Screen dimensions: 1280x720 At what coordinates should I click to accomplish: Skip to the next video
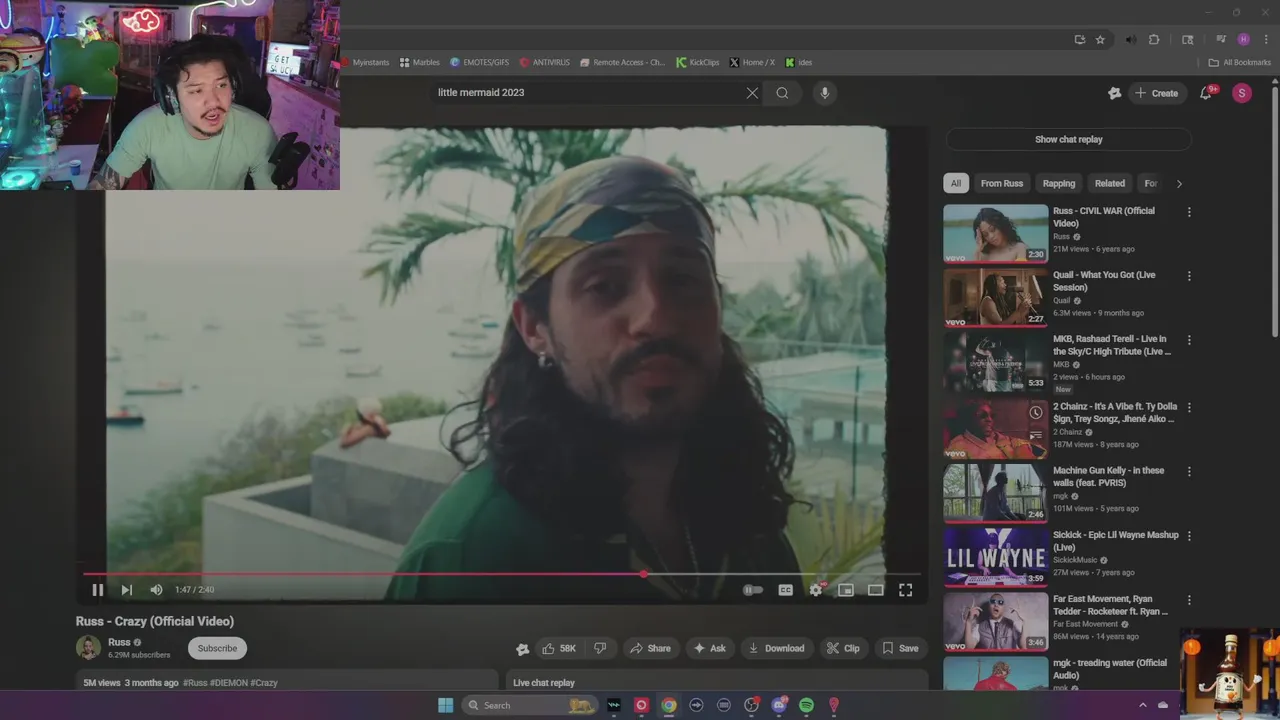[126, 590]
